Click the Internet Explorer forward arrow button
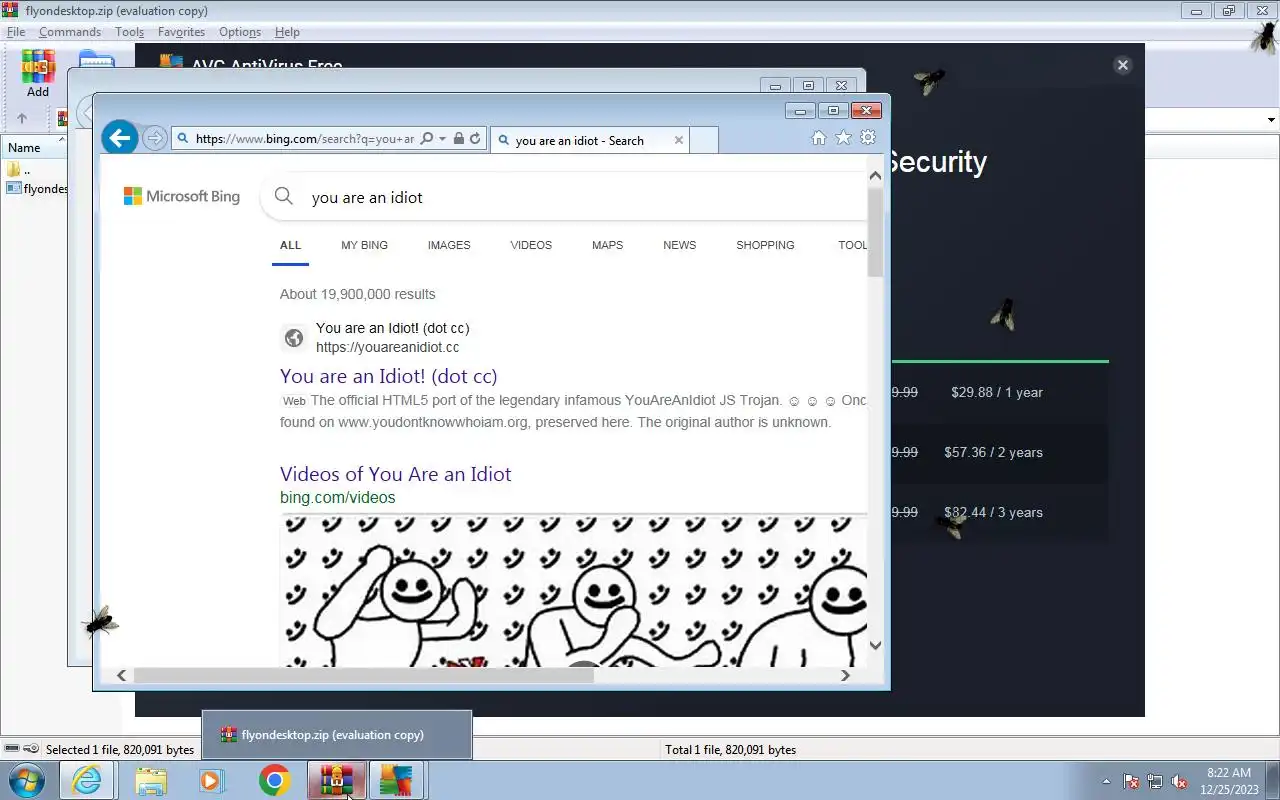1280x800 pixels. [x=154, y=138]
